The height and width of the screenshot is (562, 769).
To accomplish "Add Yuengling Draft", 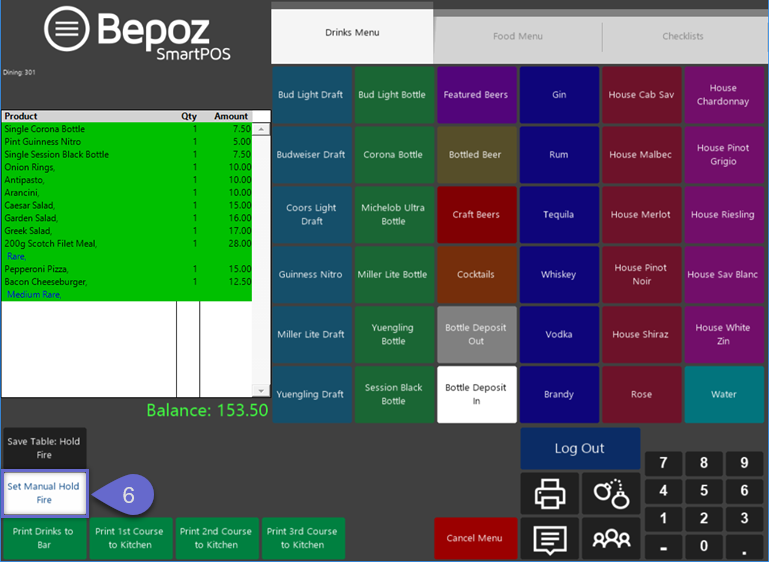I will [312, 394].
